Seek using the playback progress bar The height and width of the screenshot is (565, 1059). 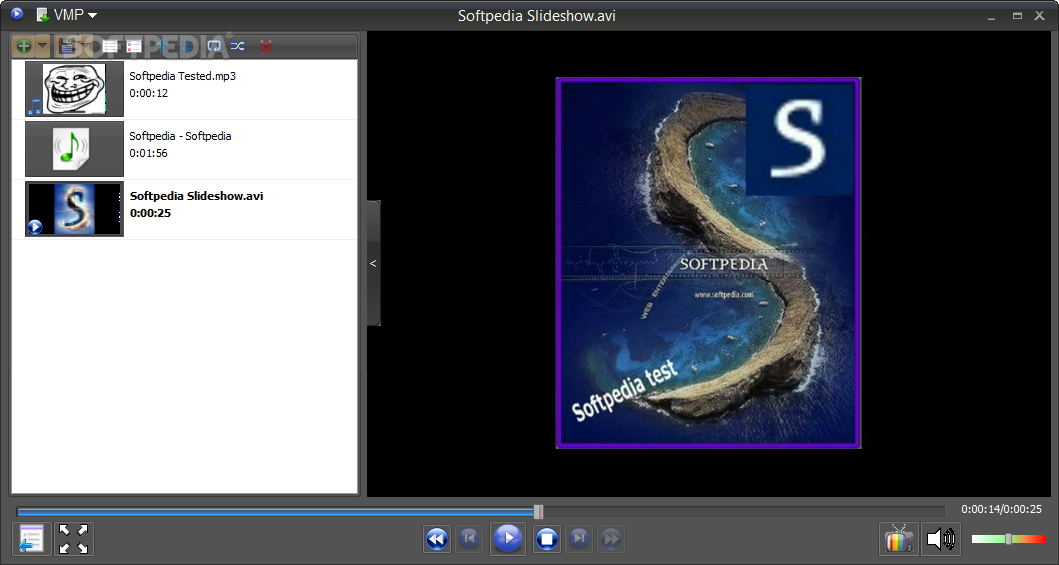[481, 512]
